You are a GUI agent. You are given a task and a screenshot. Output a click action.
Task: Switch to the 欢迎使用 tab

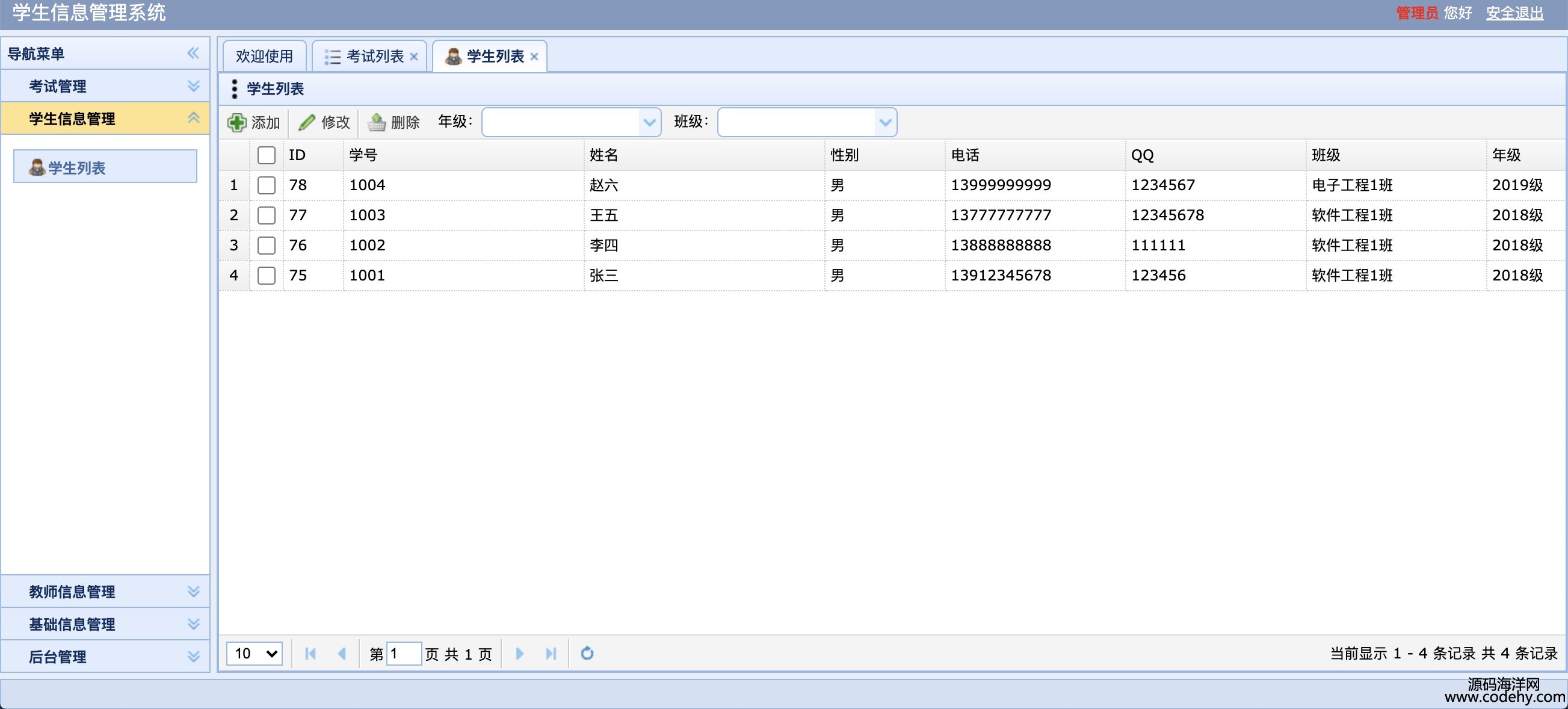point(264,57)
